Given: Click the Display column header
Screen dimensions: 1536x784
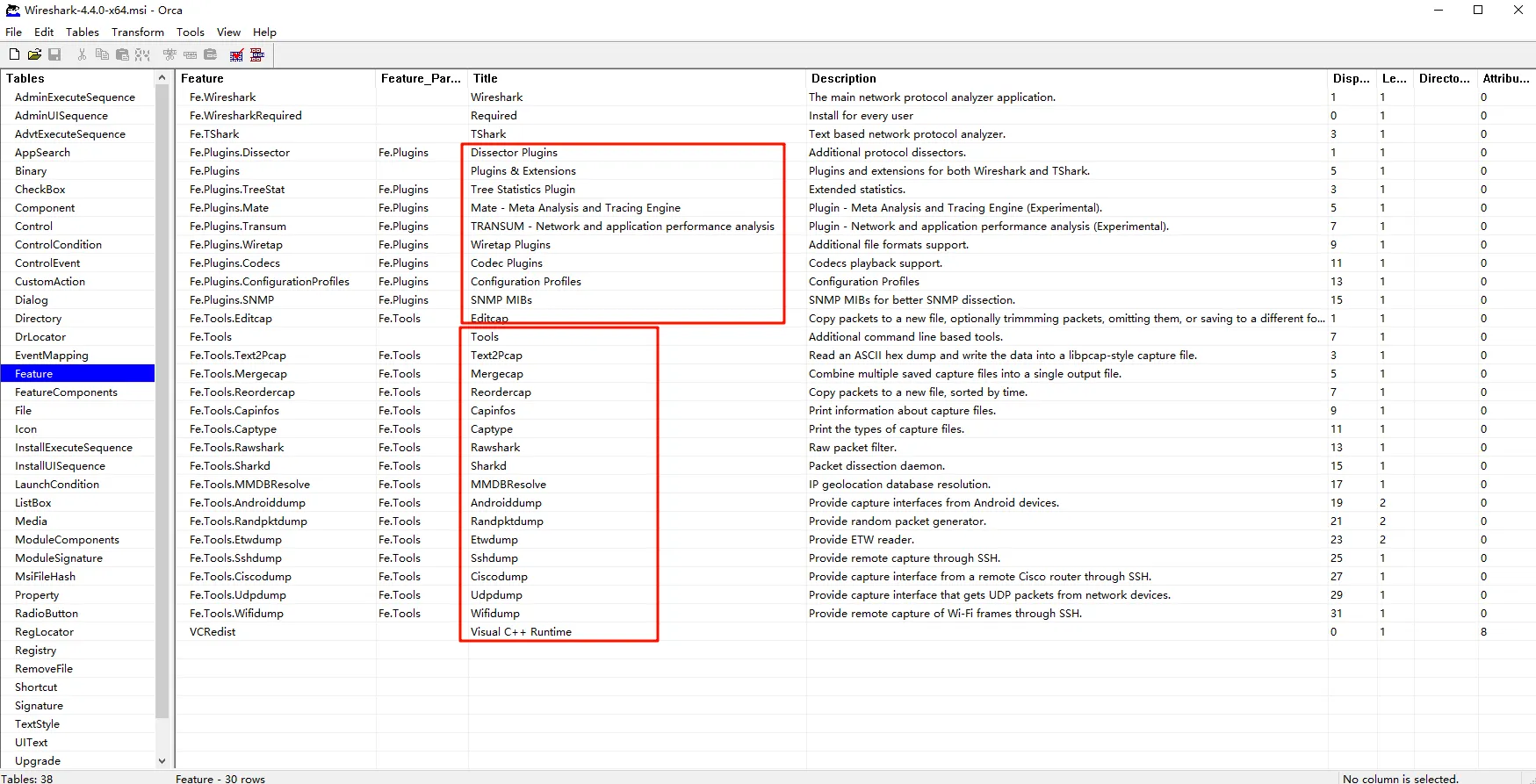Looking at the screenshot, I should pyautogui.click(x=1352, y=78).
